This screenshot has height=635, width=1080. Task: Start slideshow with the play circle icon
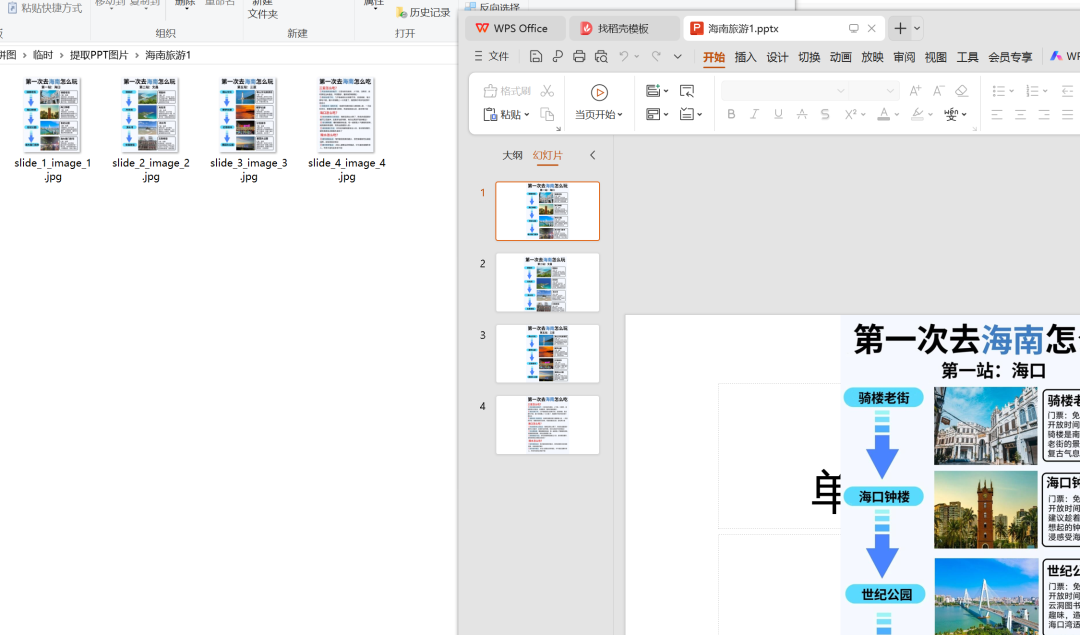[599, 92]
